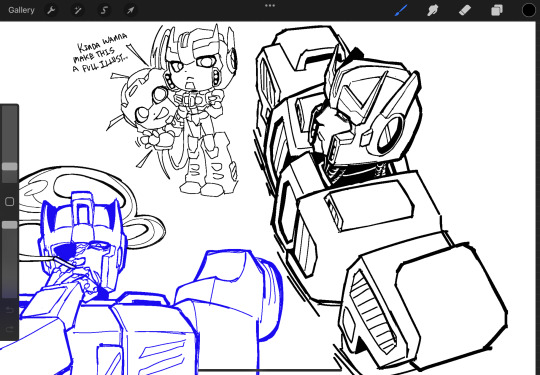Tap the redo arrow on sidebar
The width and height of the screenshot is (540, 375).
[x=10, y=329]
